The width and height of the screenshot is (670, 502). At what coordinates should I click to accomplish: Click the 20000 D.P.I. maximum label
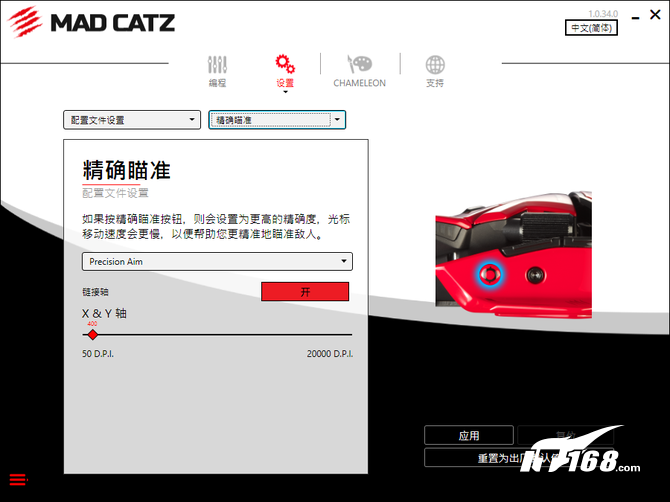click(x=329, y=354)
